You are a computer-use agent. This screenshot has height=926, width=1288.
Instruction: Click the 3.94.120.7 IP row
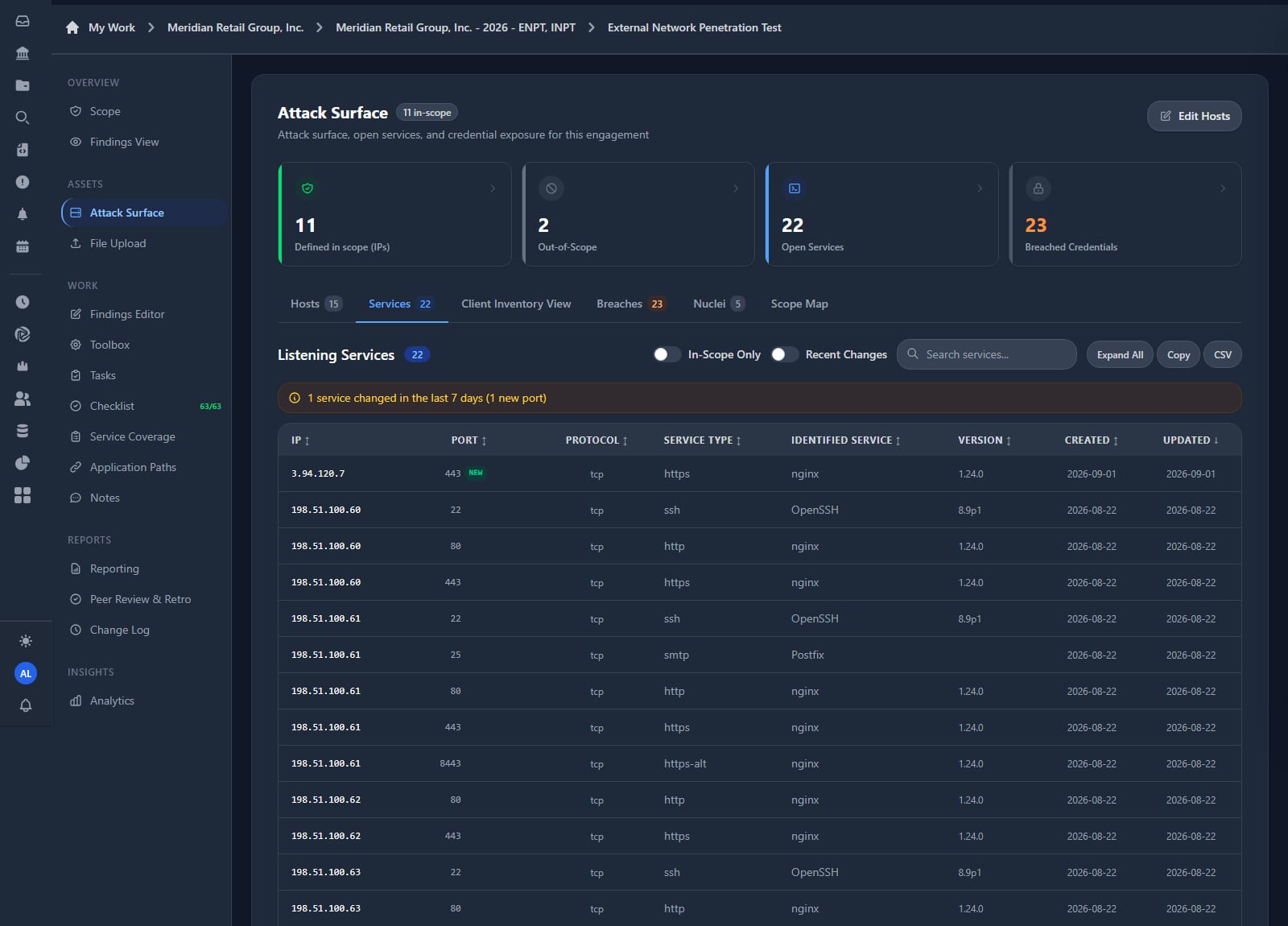point(759,473)
